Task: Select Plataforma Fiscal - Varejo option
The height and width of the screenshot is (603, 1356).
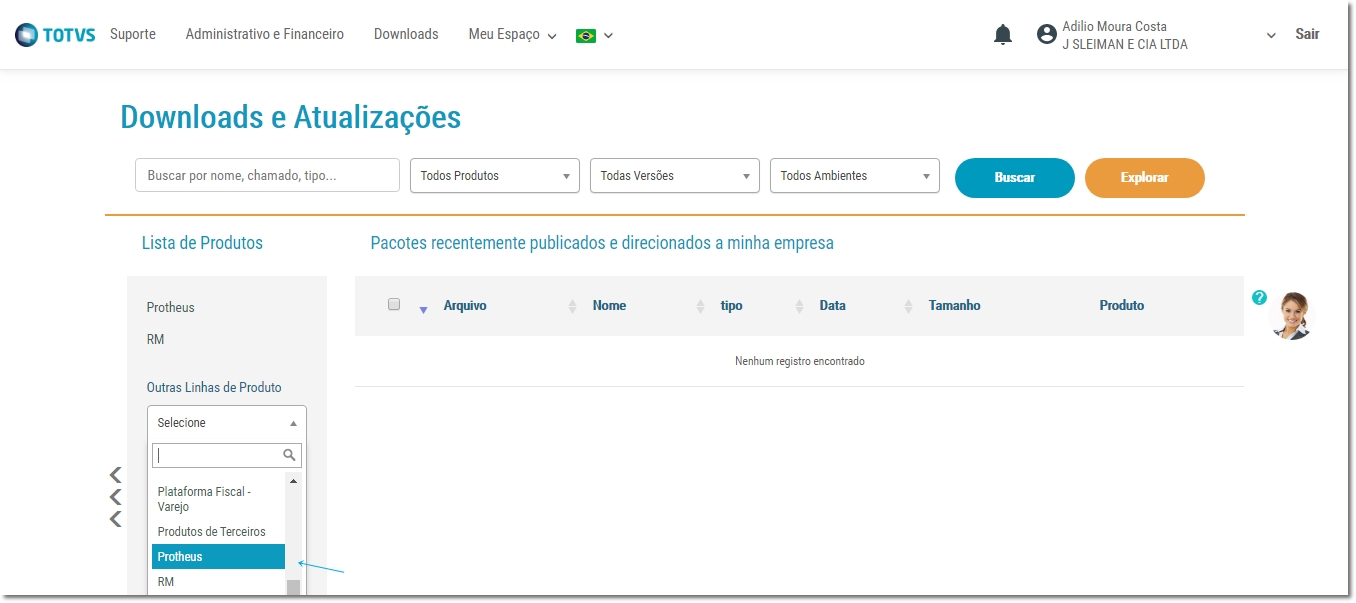Action: click(218, 499)
